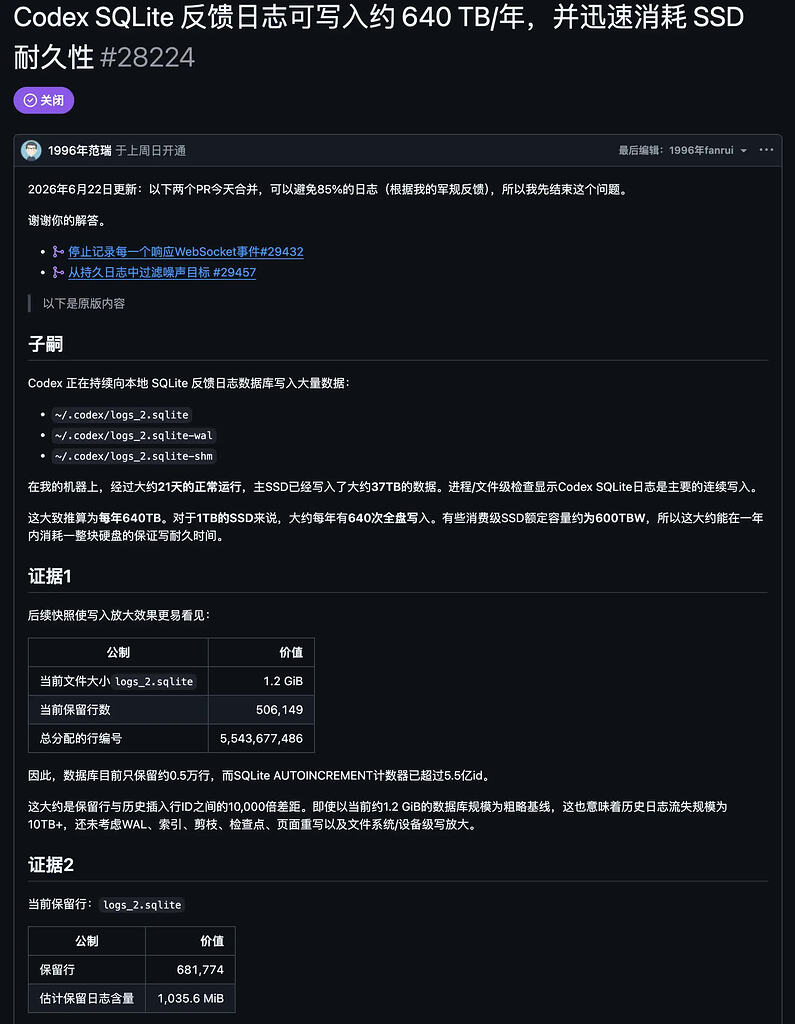
Task: Click the issue number #28224 in the title
Action: (148, 57)
